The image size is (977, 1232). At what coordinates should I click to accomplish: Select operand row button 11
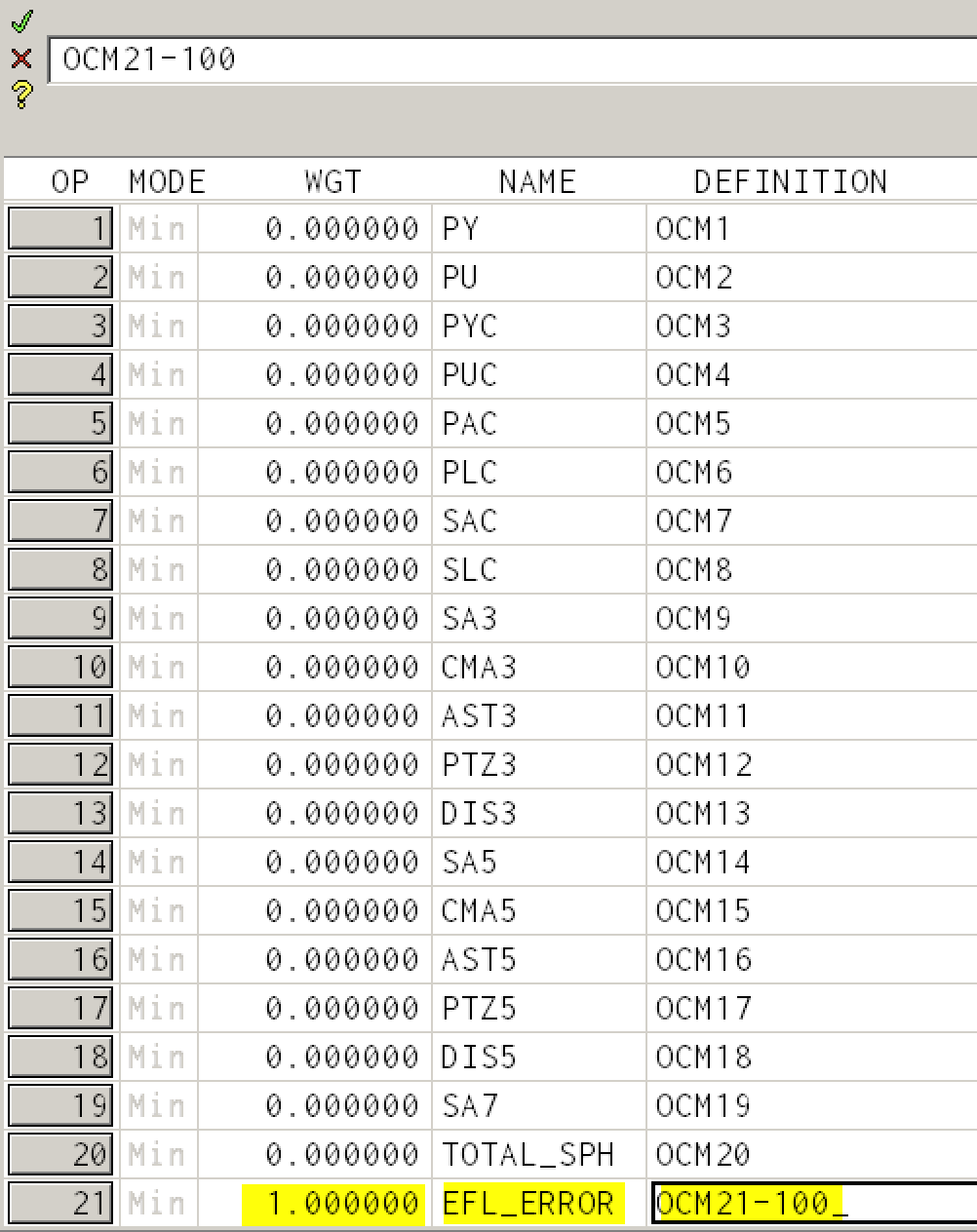pyautogui.click(x=60, y=715)
